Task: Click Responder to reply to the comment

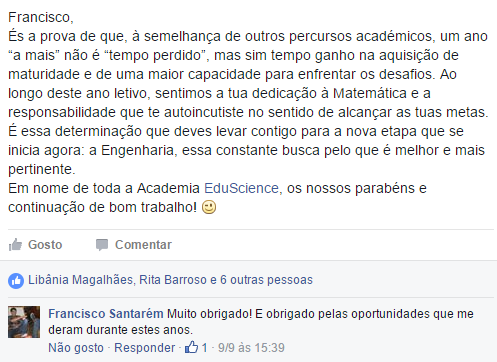Action: [x=144, y=348]
